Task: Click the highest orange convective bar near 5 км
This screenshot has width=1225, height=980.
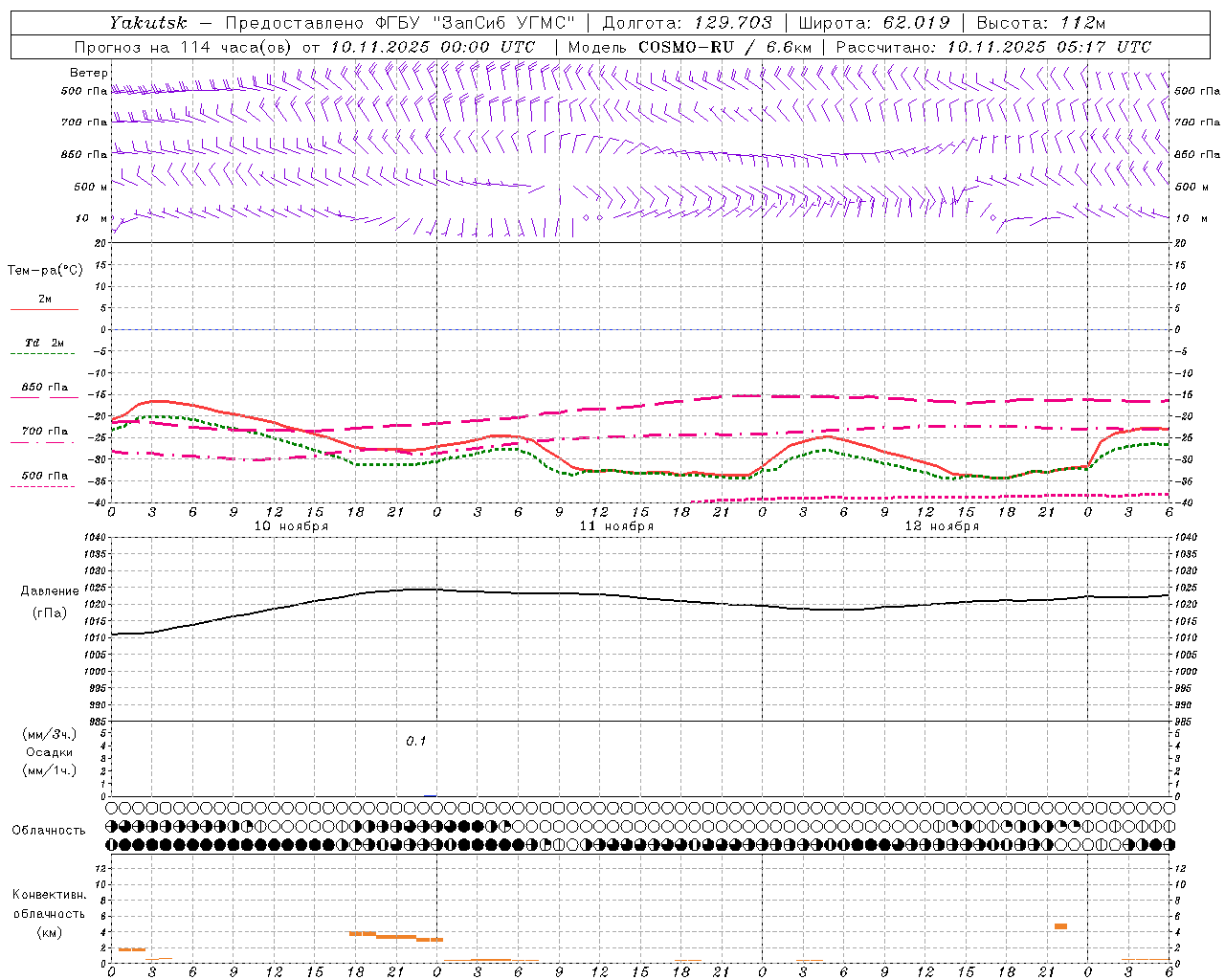Action: point(1060,926)
